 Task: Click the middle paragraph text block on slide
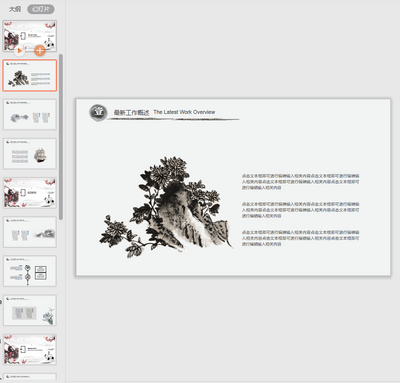click(300, 210)
